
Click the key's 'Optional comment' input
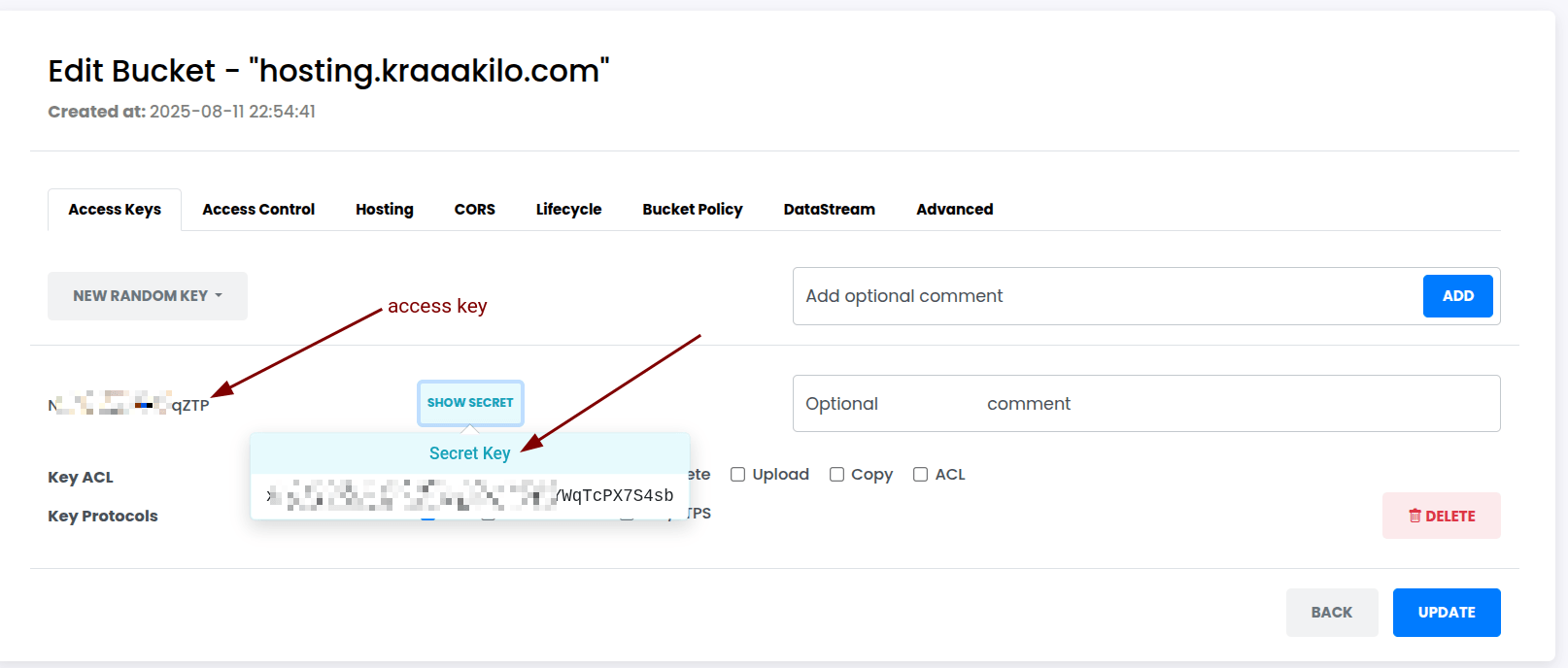(1146, 404)
